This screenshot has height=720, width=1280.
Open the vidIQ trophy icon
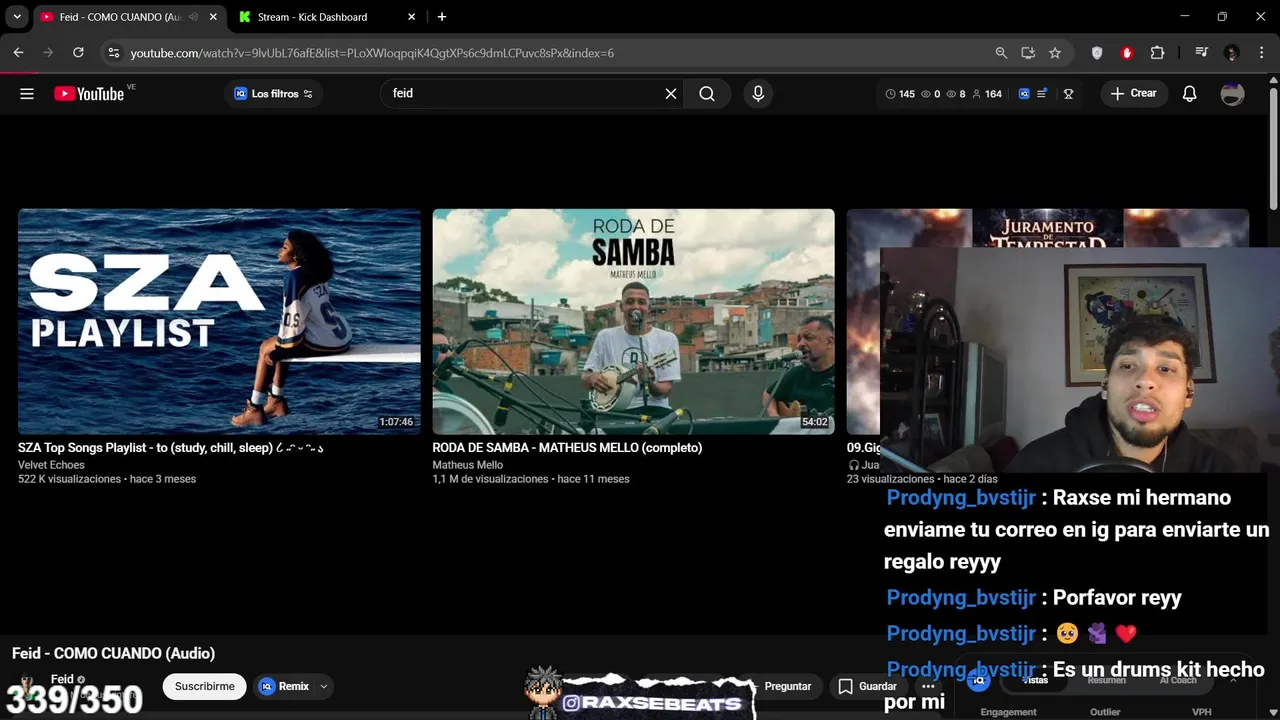pos(1068,94)
